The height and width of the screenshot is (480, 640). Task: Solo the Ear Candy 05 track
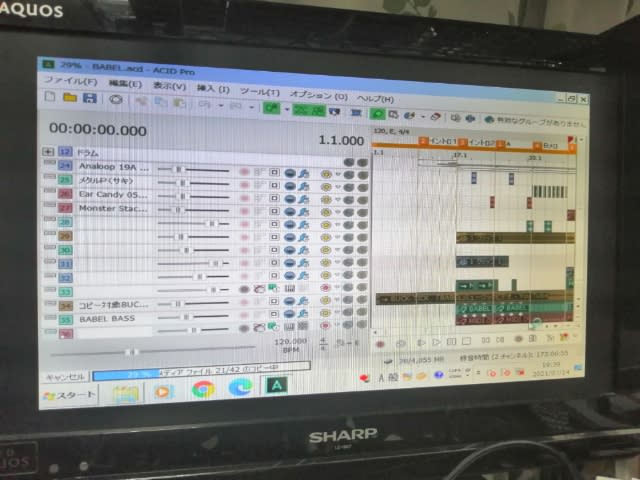click(x=362, y=200)
